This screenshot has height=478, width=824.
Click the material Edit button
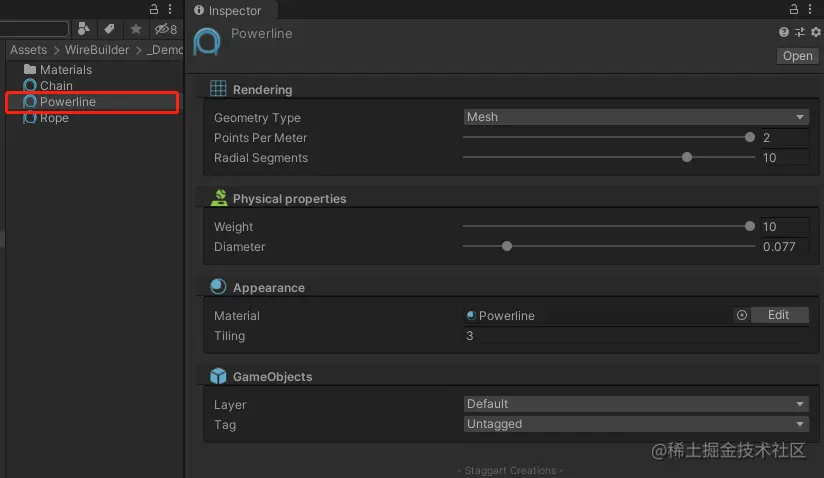click(778, 315)
